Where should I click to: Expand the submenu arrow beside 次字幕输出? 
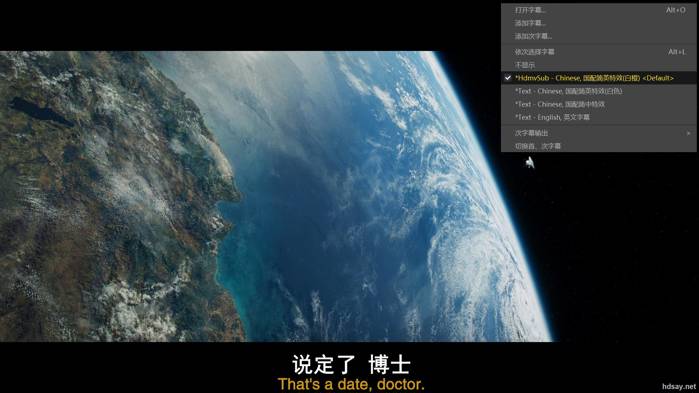tap(688, 133)
